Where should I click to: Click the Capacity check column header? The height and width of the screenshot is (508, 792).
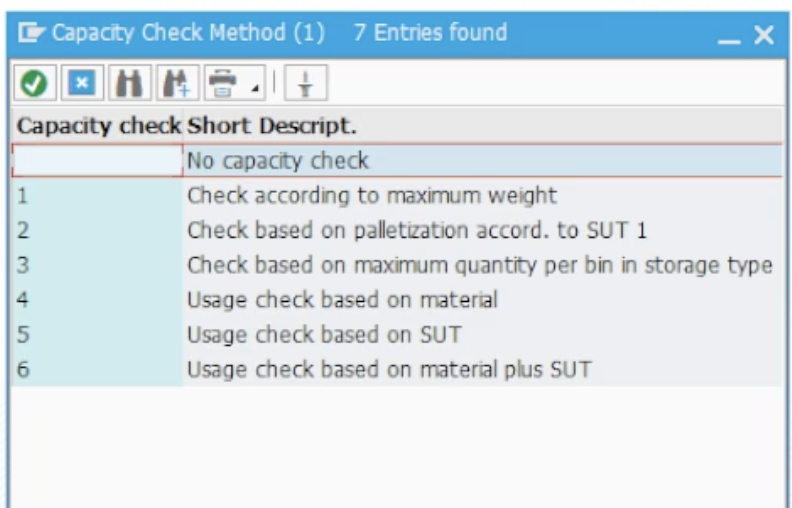point(98,127)
